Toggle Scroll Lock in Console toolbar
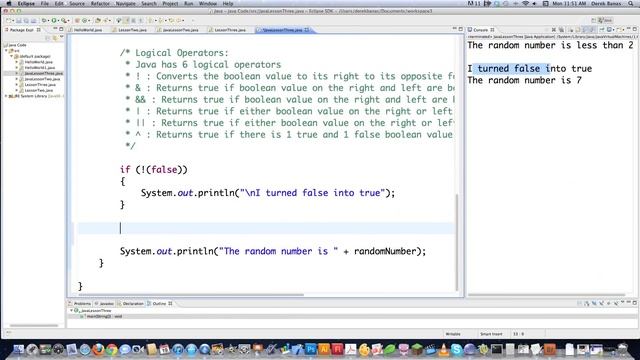 coord(578,30)
